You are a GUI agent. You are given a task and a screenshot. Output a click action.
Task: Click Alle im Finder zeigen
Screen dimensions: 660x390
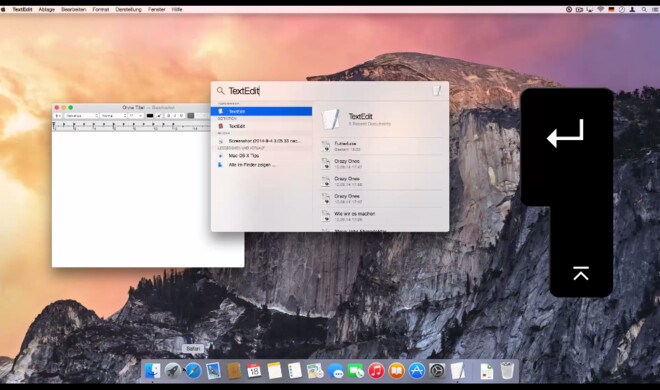(261, 165)
